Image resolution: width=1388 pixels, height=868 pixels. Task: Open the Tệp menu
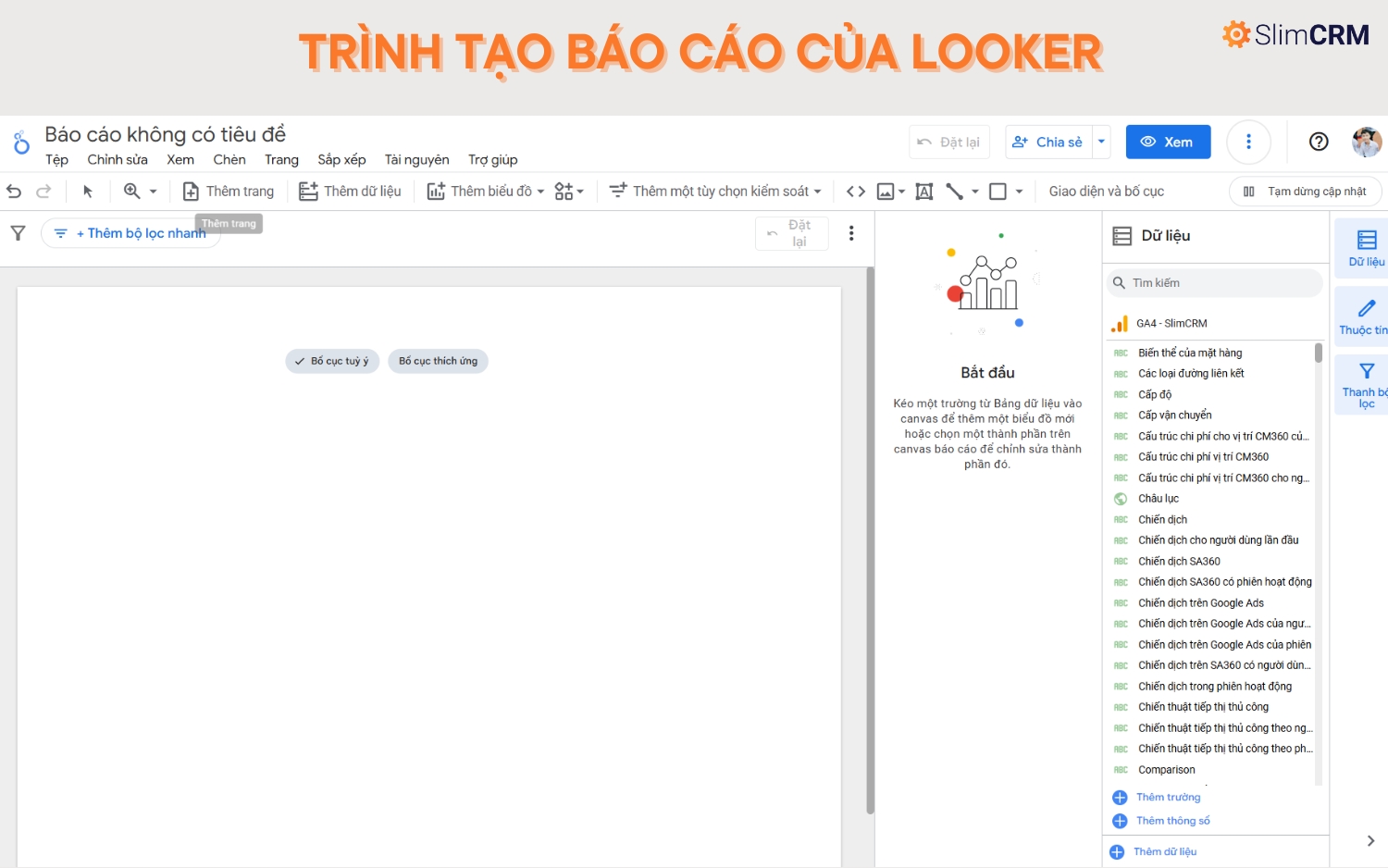56,160
